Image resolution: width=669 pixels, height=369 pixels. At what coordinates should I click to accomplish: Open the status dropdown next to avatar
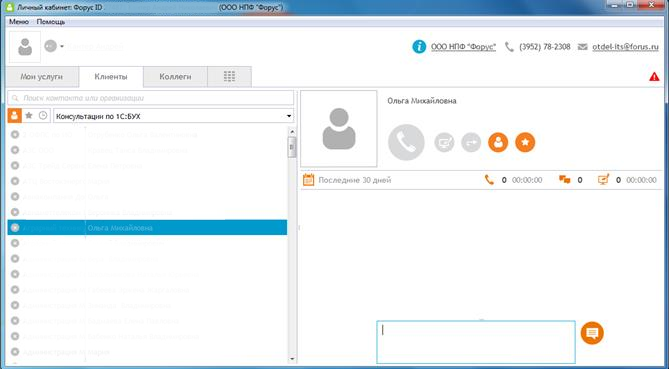click(x=62, y=46)
